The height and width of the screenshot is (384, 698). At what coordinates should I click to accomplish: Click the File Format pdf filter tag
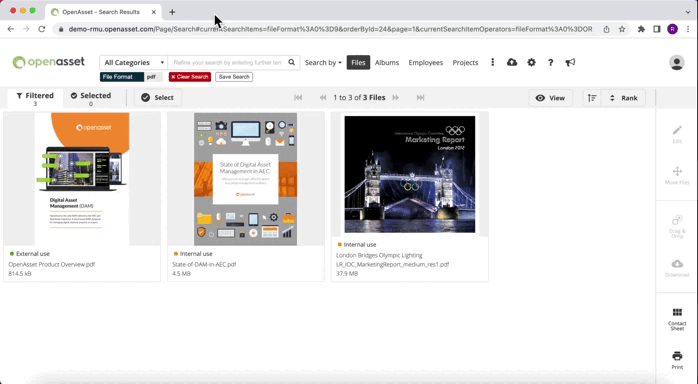131,77
